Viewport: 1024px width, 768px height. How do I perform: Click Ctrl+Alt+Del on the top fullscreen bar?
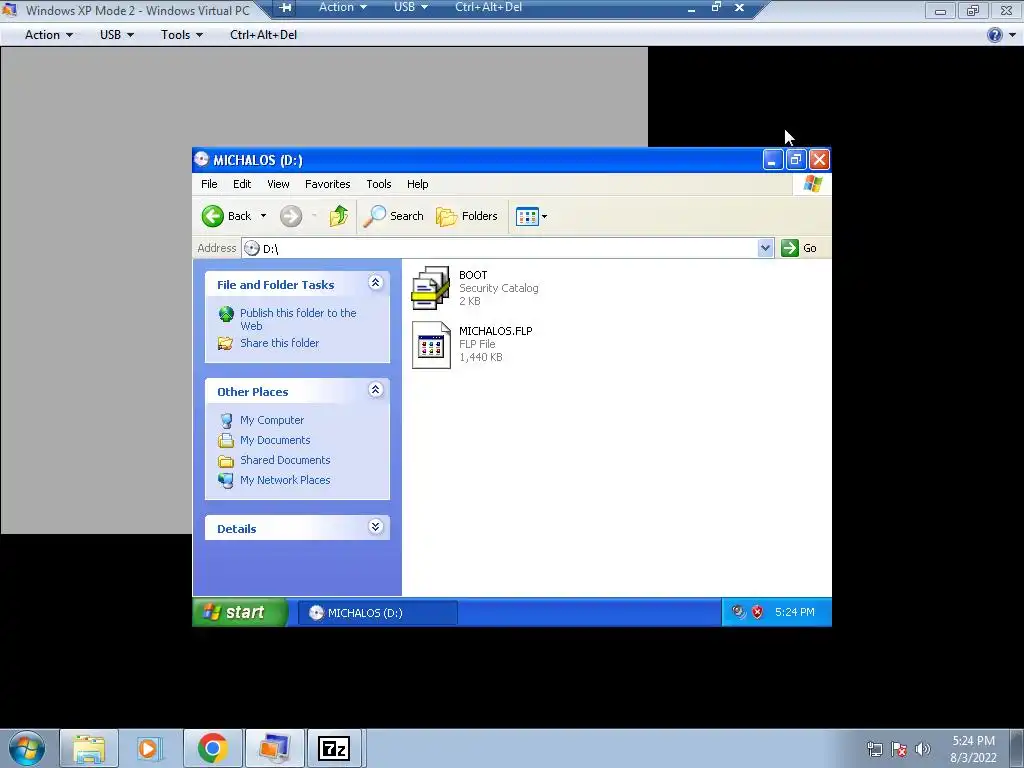pyautogui.click(x=488, y=7)
